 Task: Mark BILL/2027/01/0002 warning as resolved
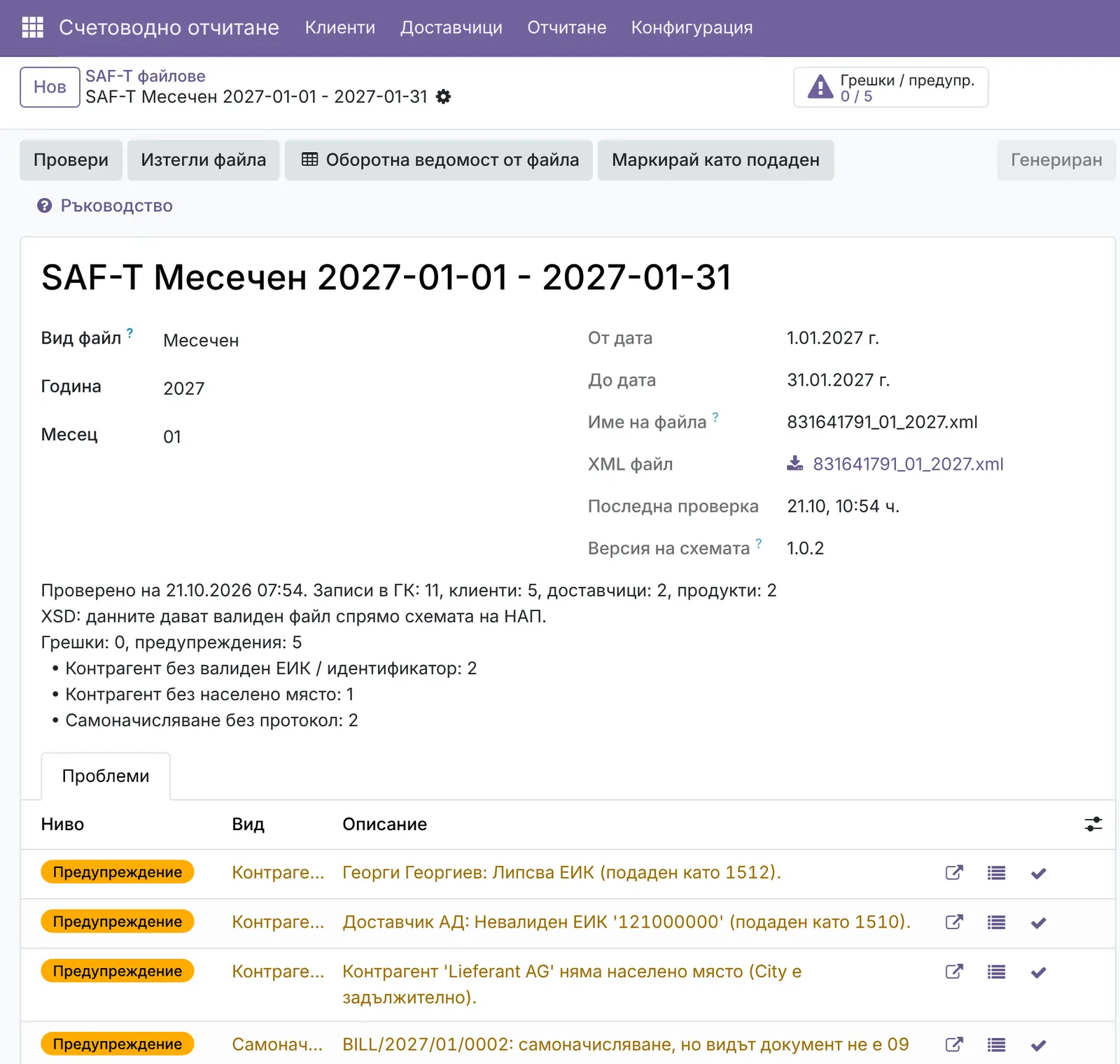click(x=1039, y=1044)
